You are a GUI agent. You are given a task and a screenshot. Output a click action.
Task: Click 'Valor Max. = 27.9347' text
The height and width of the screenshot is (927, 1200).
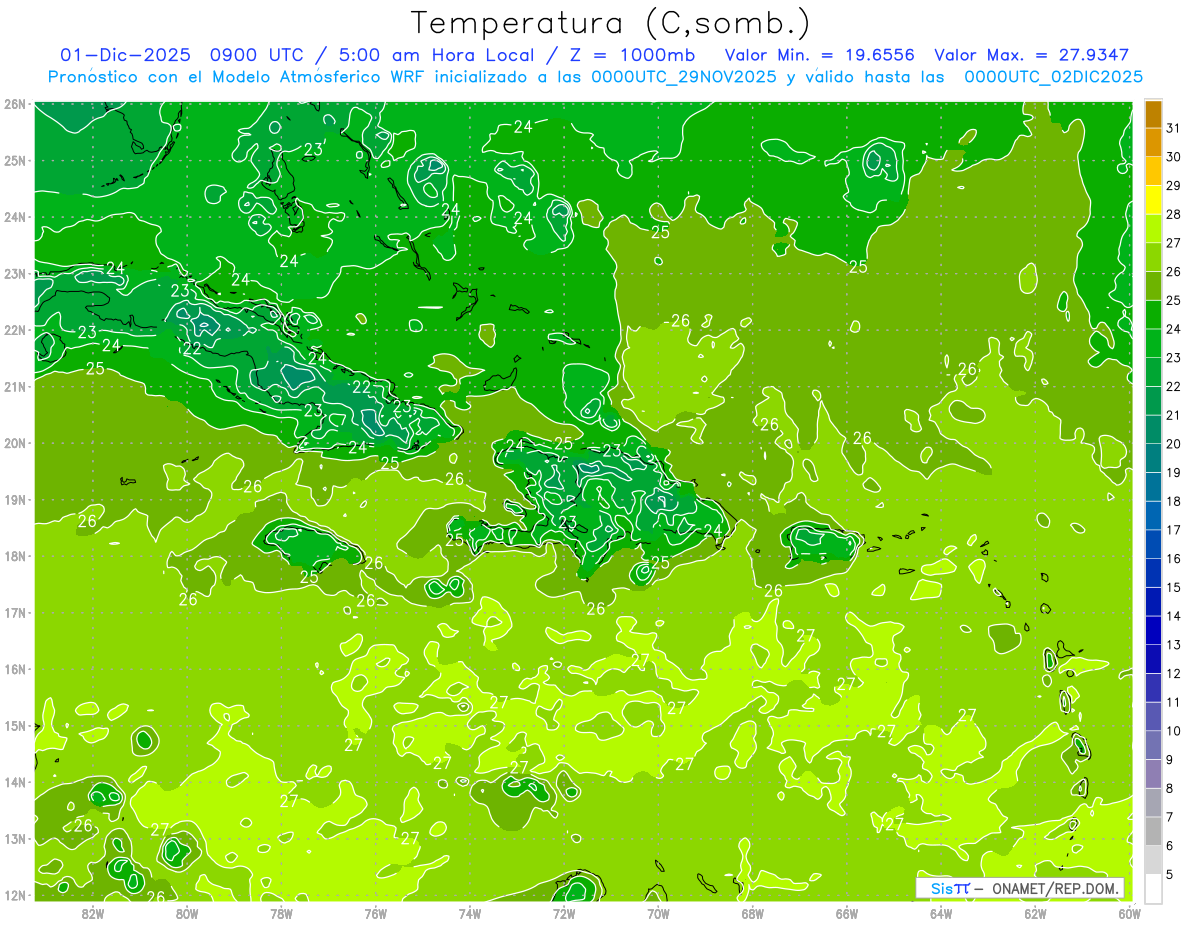[1031, 55]
